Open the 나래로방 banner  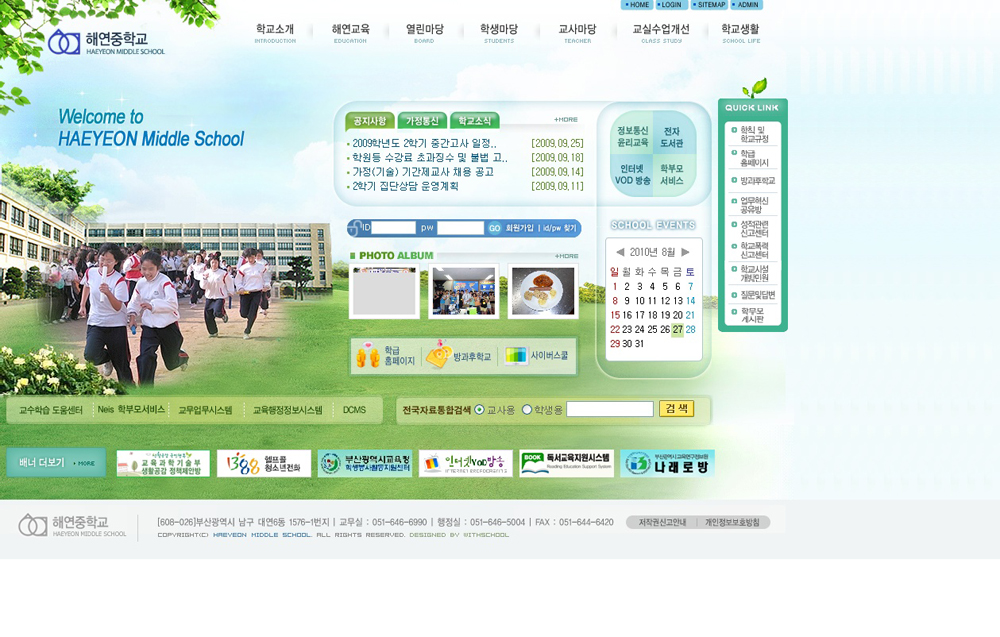667,464
